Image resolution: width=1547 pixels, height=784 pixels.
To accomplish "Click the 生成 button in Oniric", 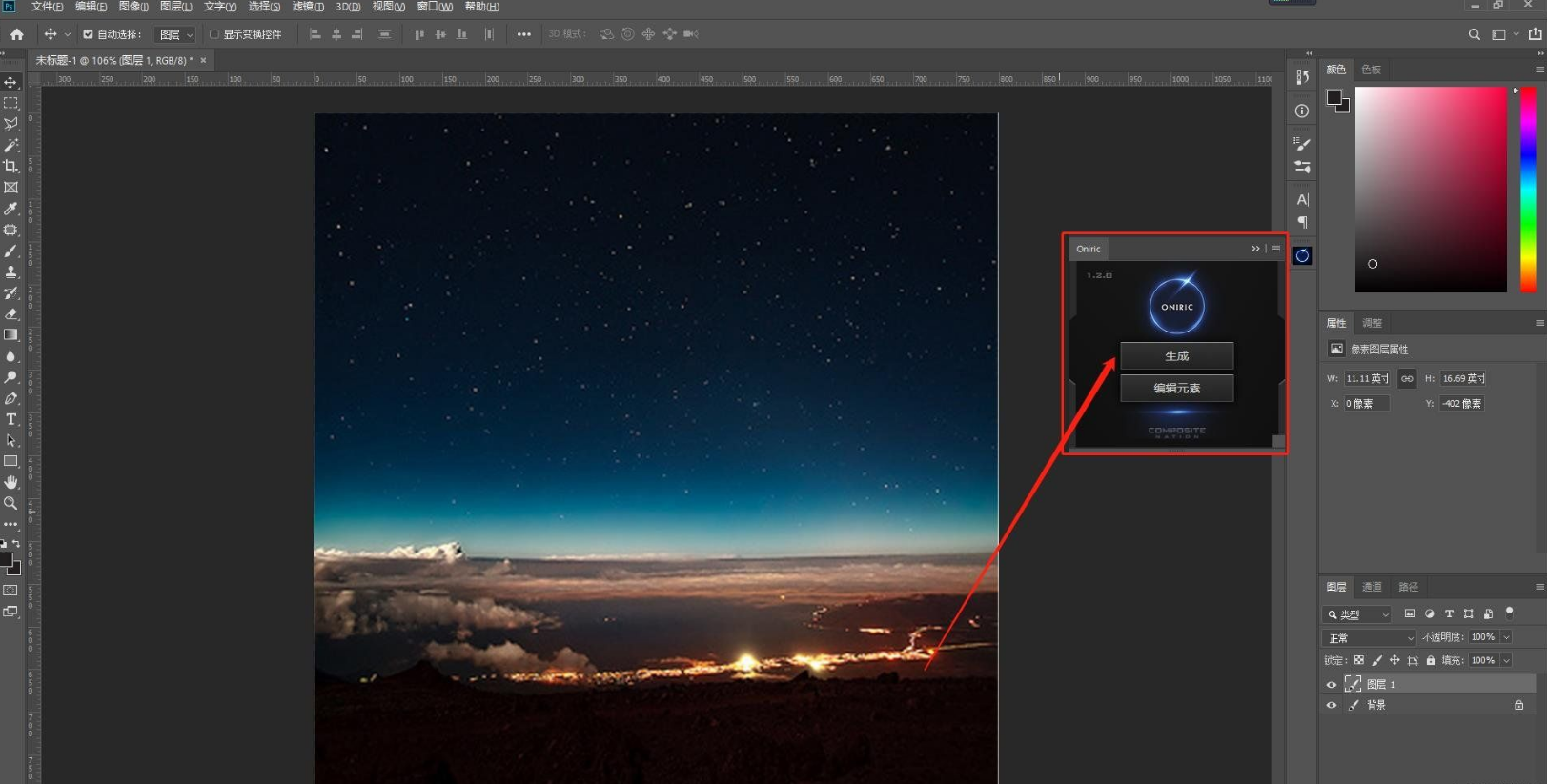I will click(1177, 355).
